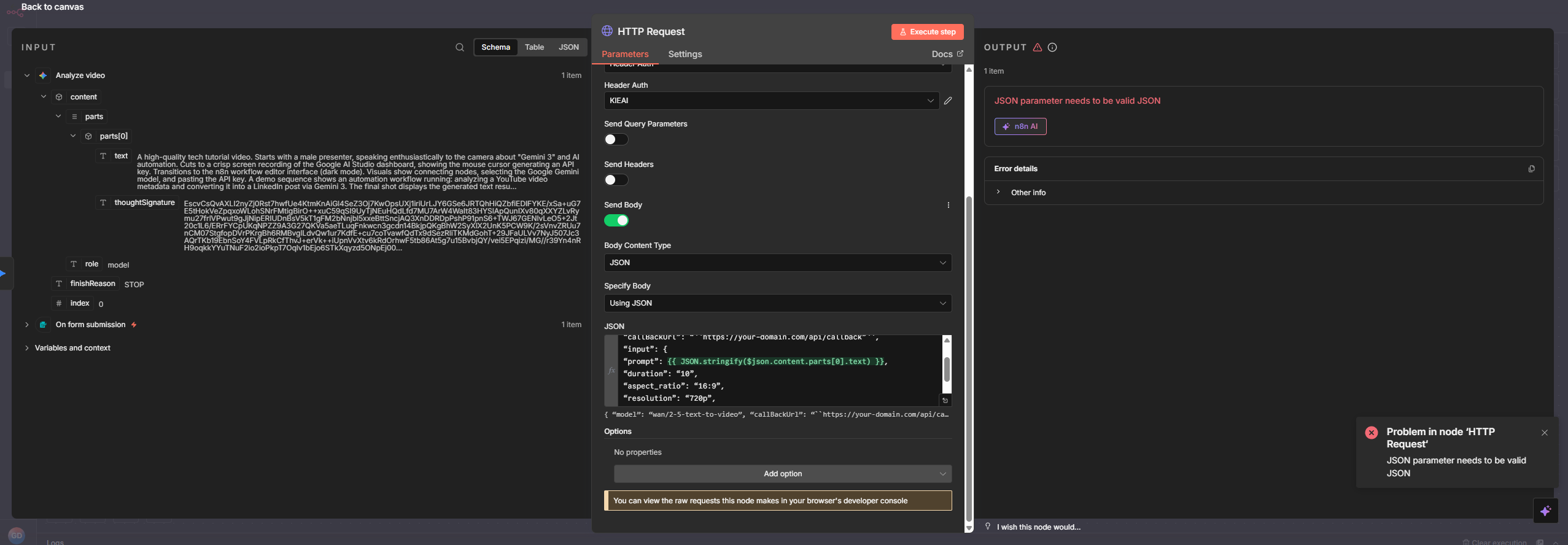Expand the On form submission node
The height and width of the screenshot is (545, 1568).
[x=26, y=325]
